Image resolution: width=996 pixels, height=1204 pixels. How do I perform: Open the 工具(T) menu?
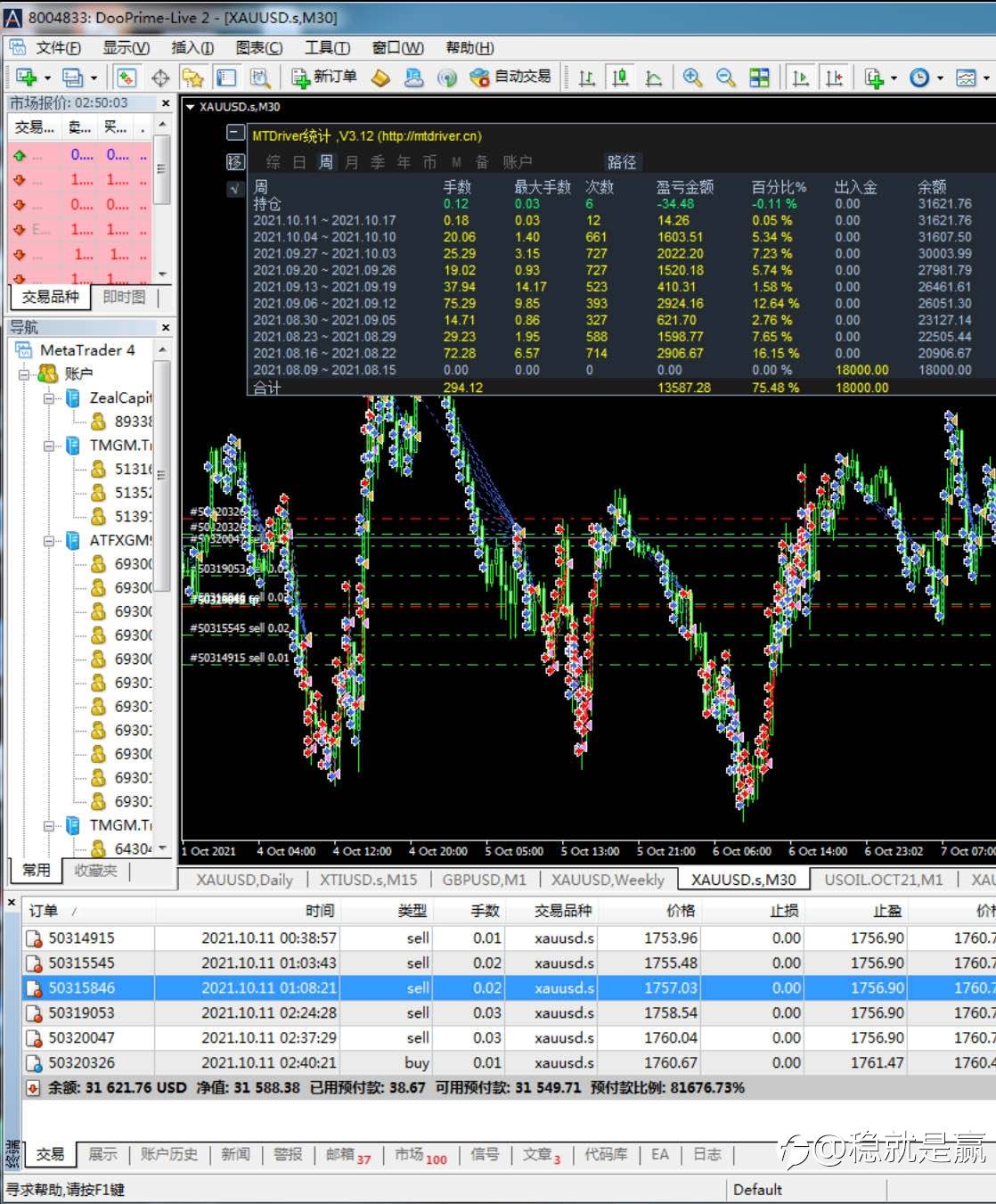[327, 47]
